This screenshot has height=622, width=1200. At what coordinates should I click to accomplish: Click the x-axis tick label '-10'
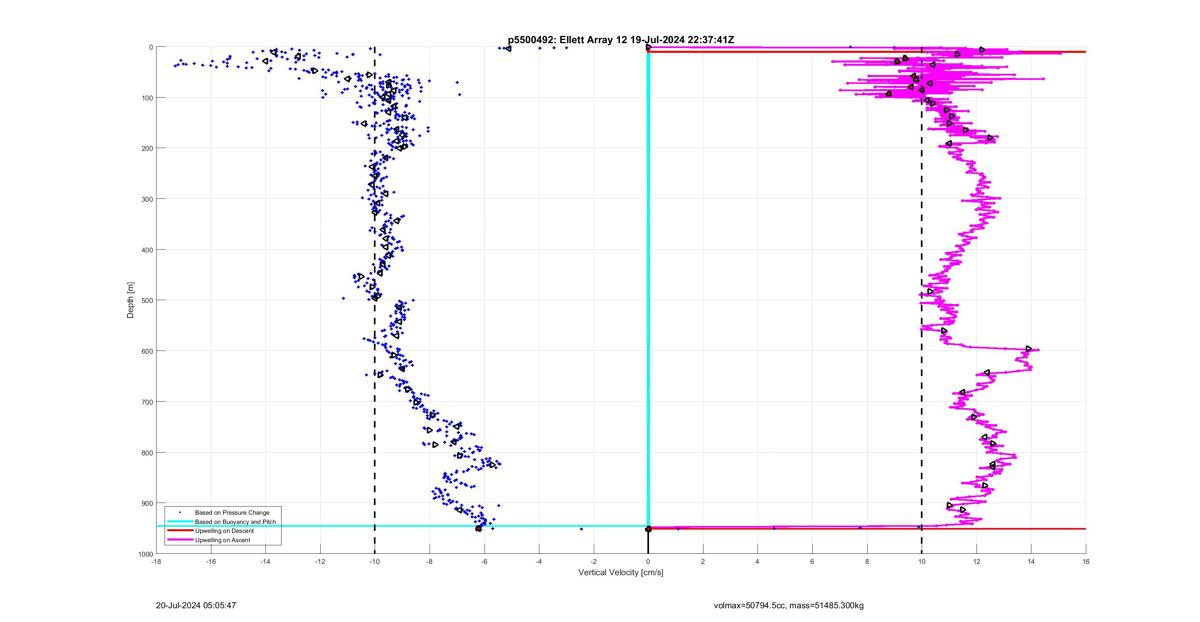click(x=375, y=562)
